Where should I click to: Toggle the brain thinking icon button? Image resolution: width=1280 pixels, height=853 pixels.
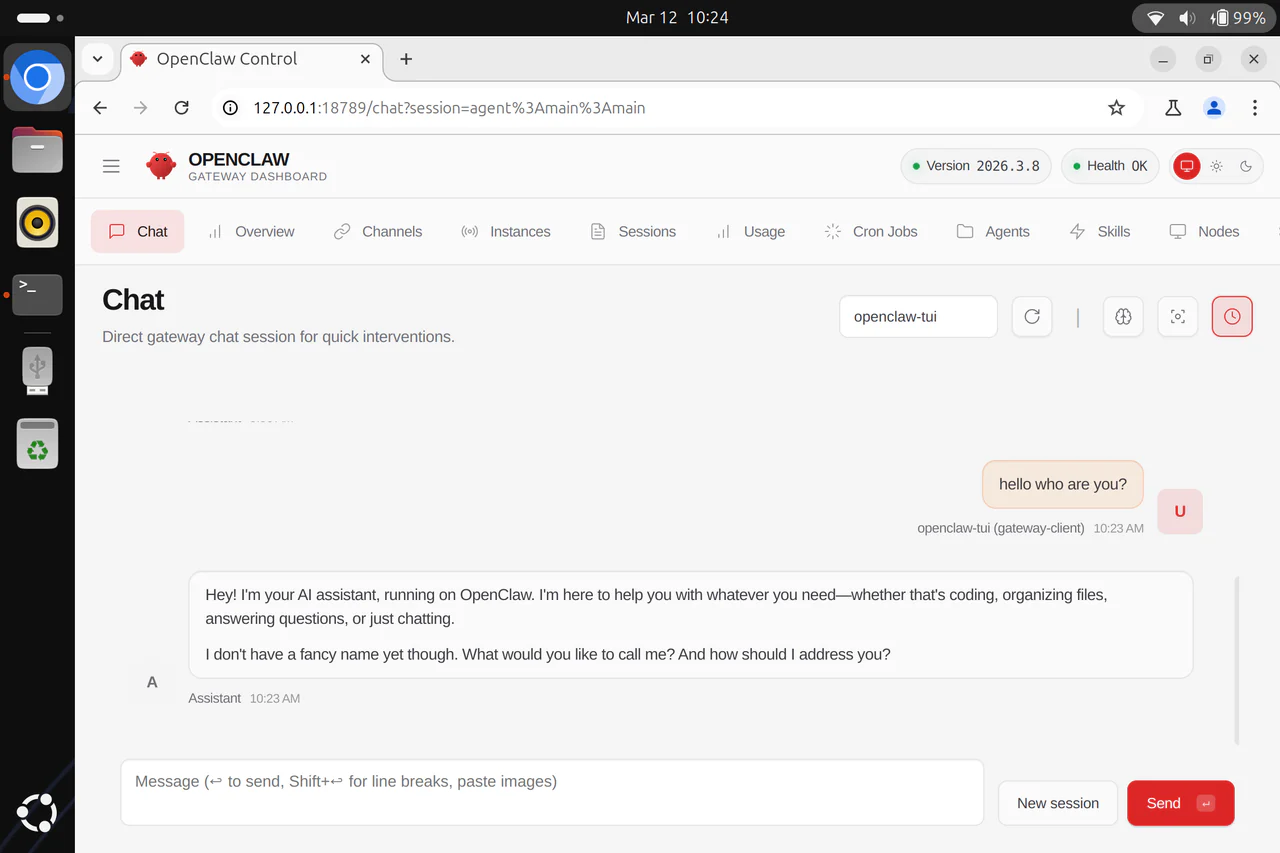(x=1123, y=317)
